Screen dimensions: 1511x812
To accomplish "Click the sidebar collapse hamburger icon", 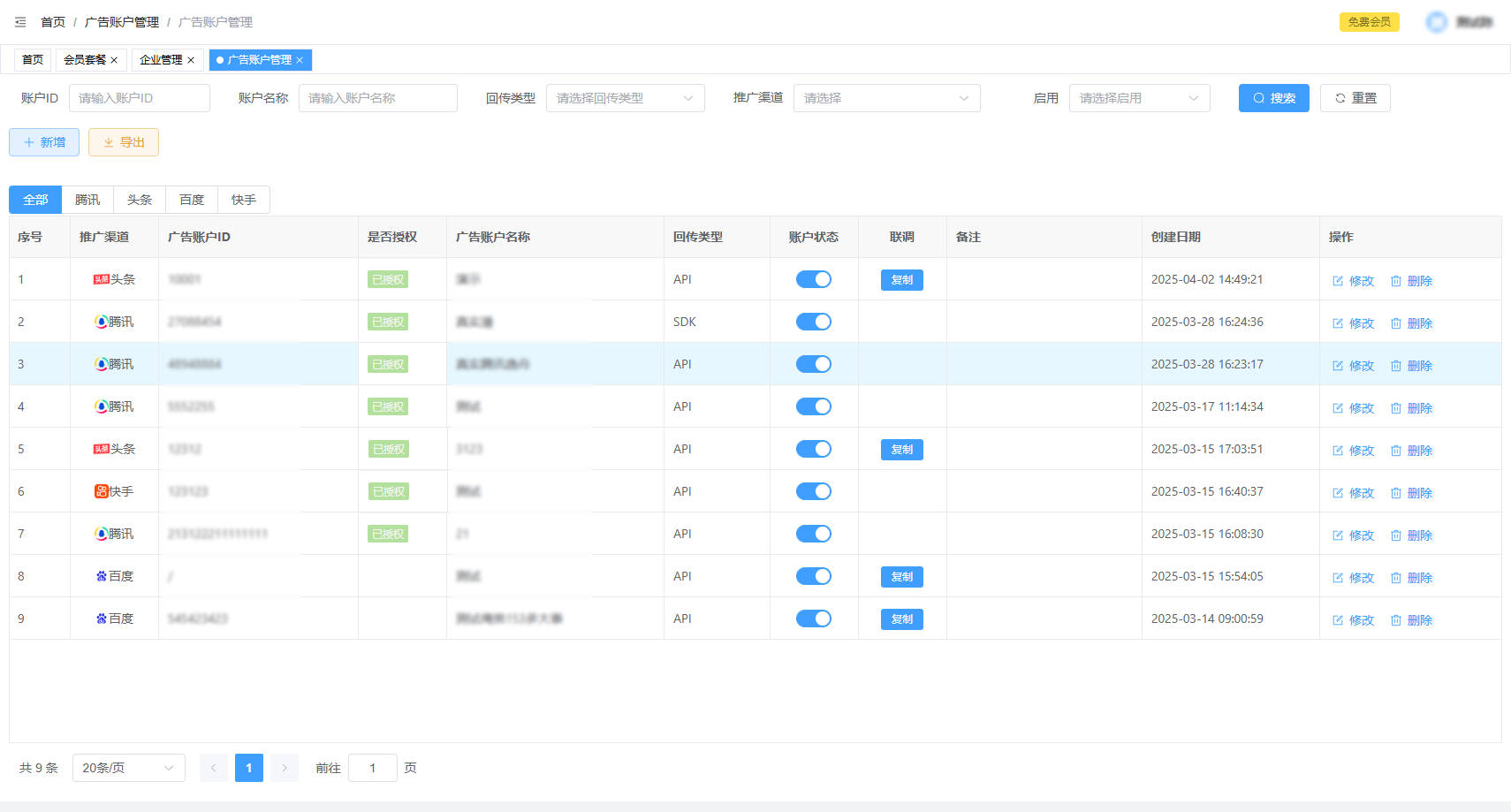I will pyautogui.click(x=20, y=22).
